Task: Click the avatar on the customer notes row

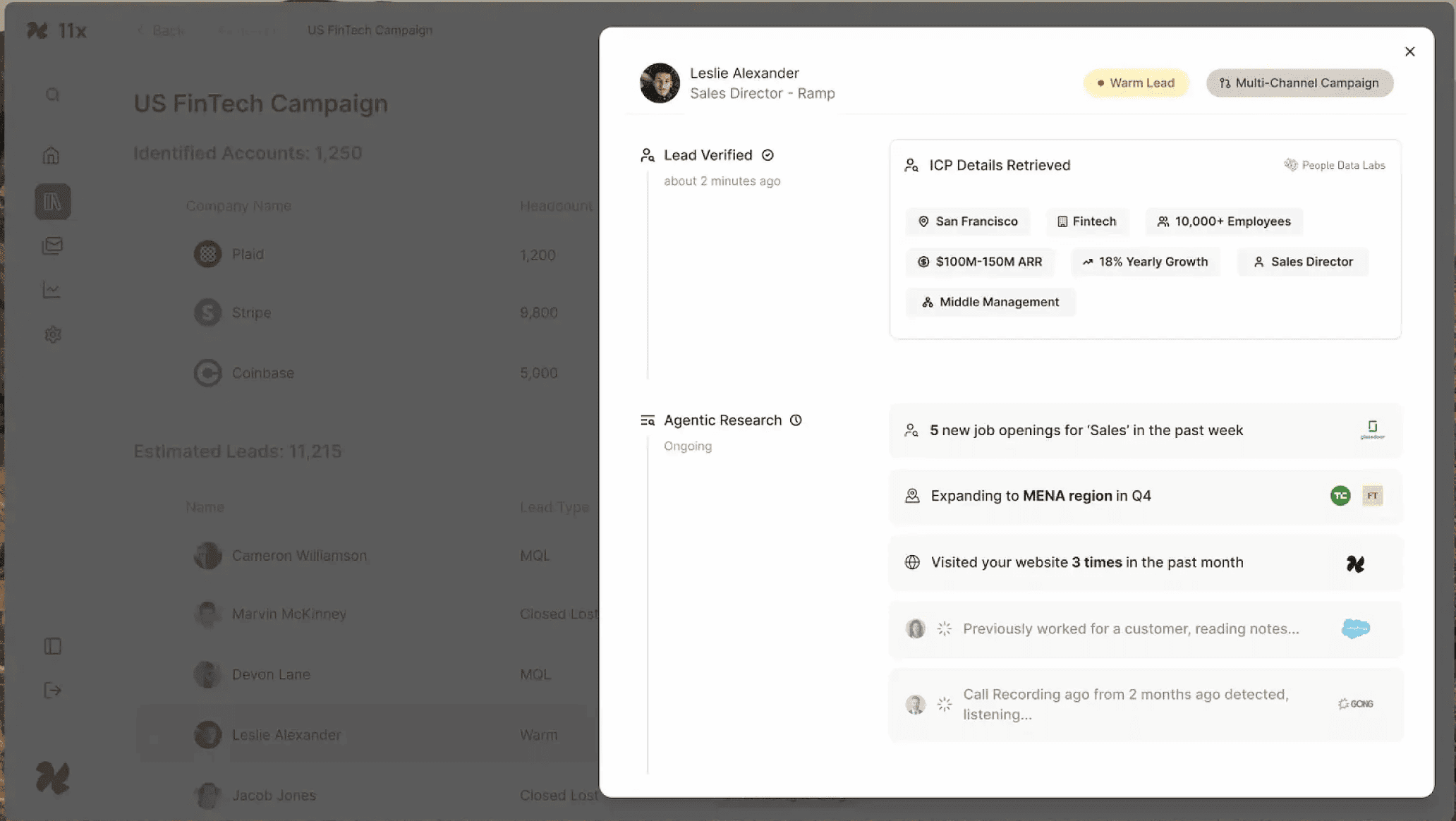Action: pos(916,628)
